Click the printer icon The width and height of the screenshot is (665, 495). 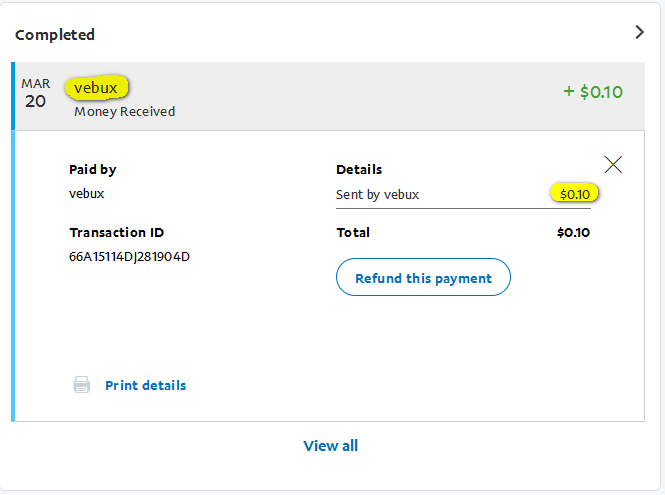click(x=82, y=385)
